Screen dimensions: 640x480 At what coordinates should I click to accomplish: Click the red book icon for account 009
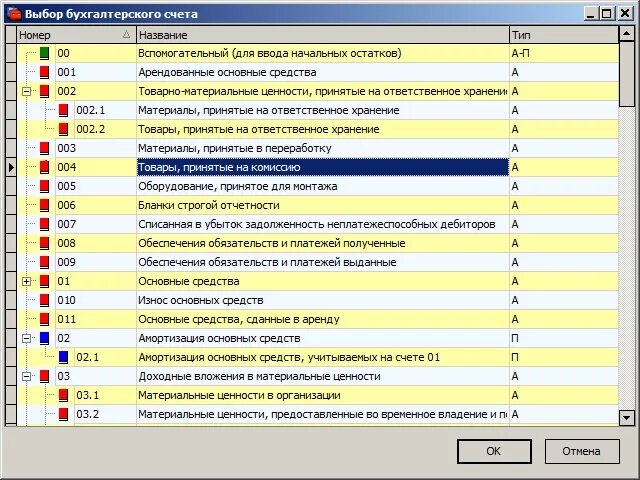(x=44, y=262)
